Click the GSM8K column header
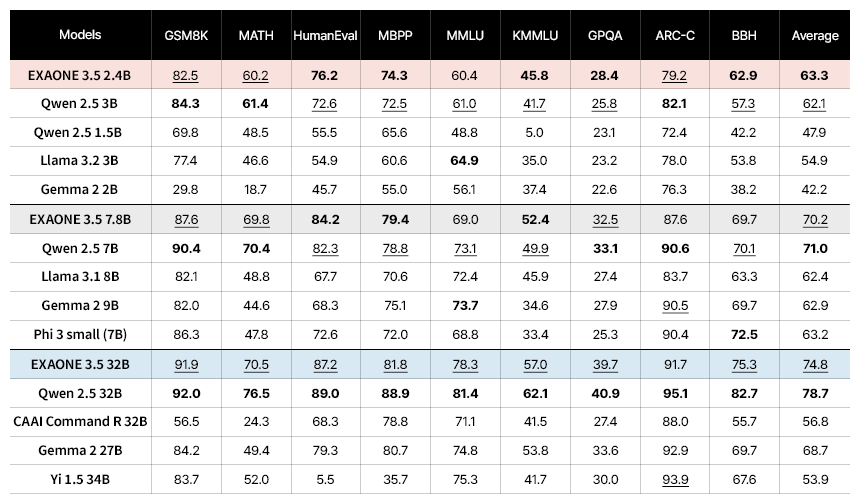Screen dimensions: 860x504 [185, 35]
